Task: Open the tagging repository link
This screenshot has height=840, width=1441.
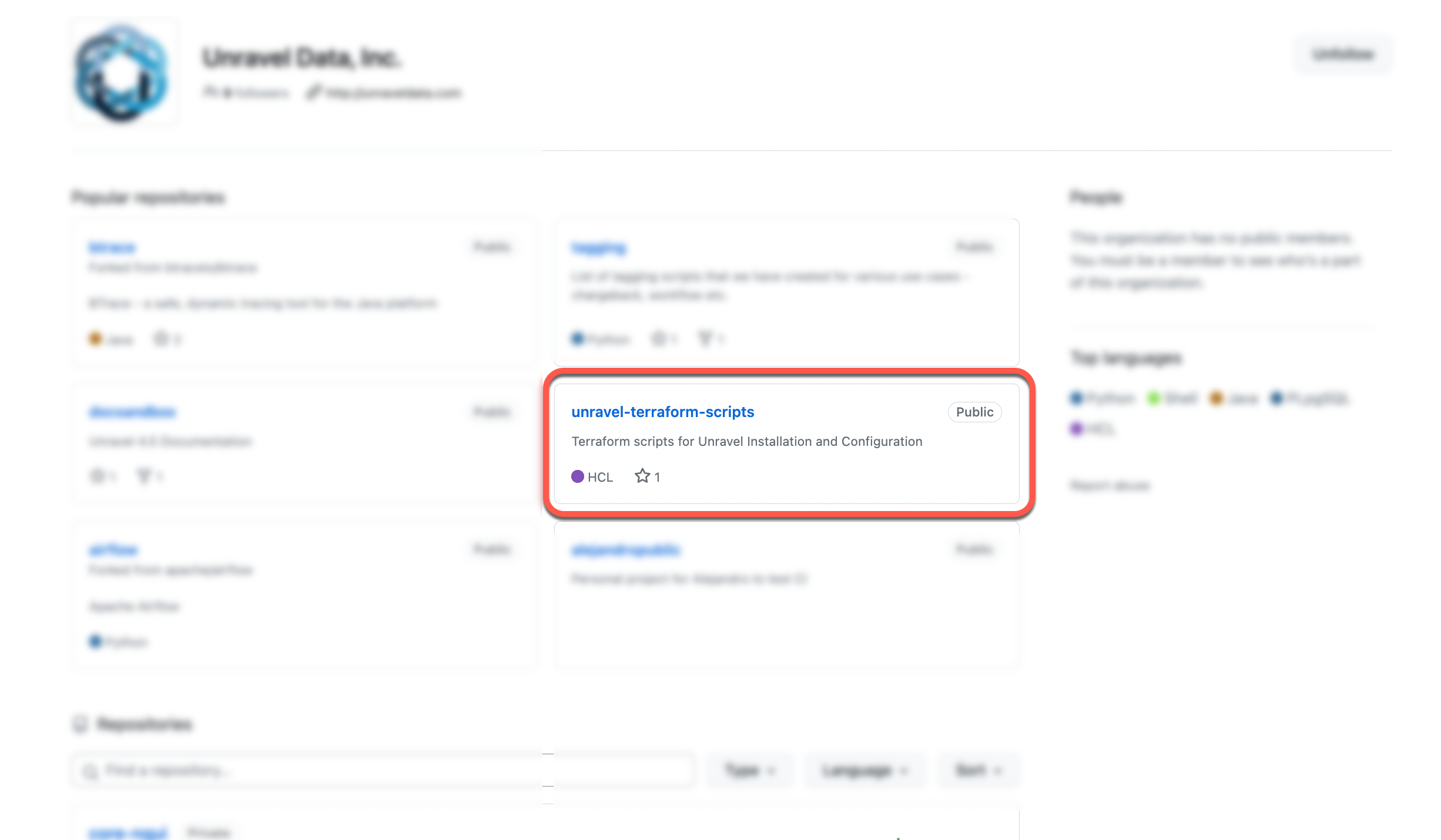Action: (x=598, y=248)
